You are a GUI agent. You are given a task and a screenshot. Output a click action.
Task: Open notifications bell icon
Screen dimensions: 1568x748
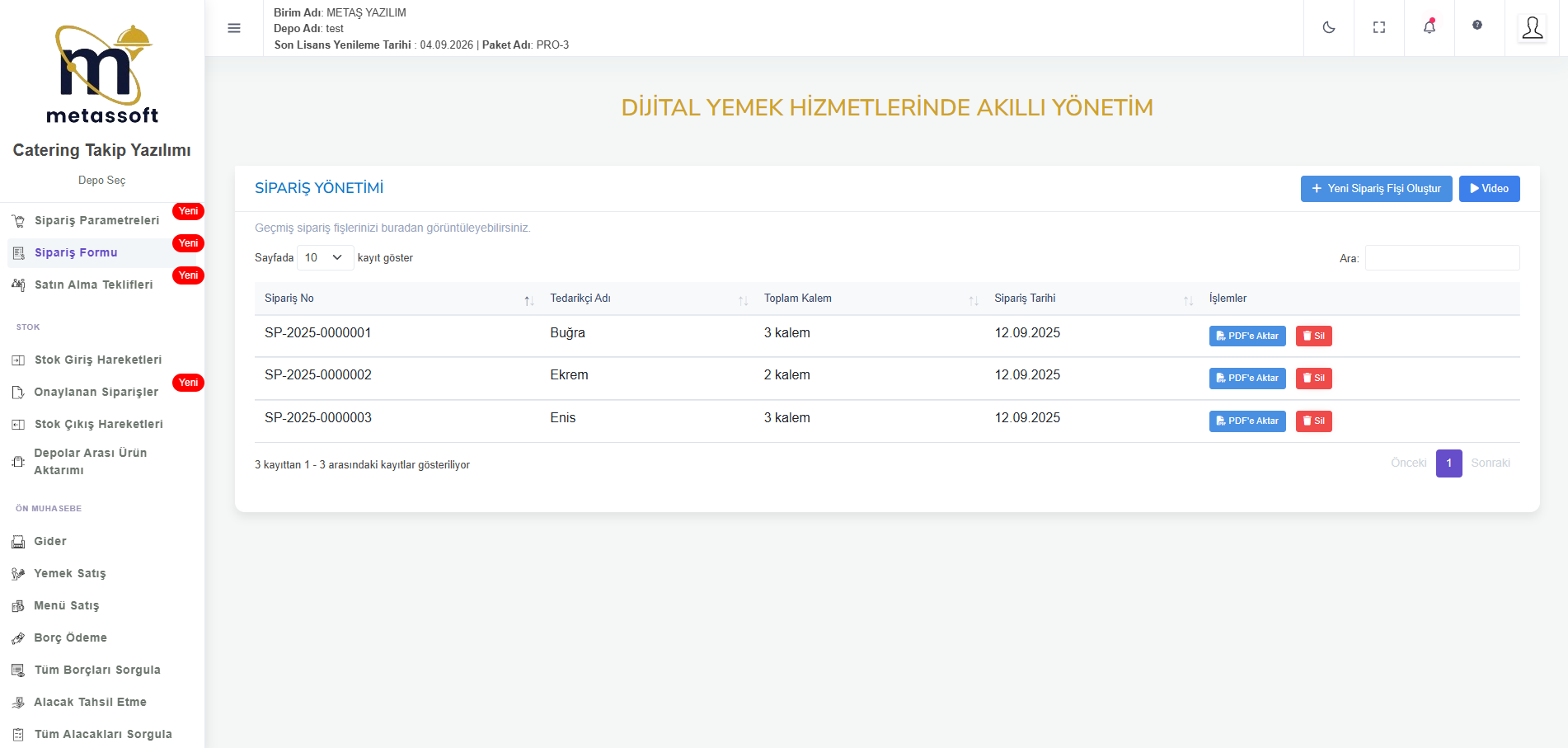click(1429, 27)
